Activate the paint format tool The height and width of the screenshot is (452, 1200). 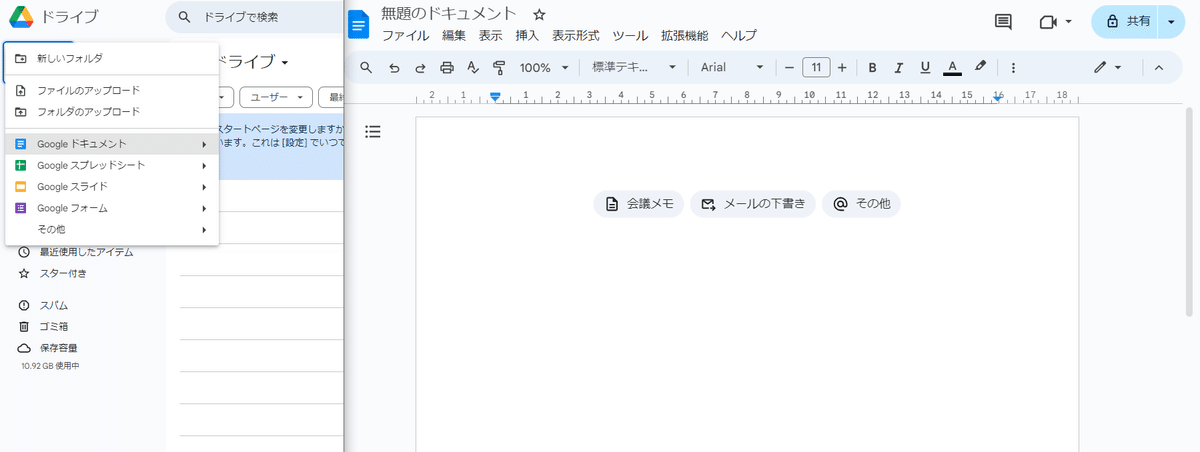pos(499,67)
